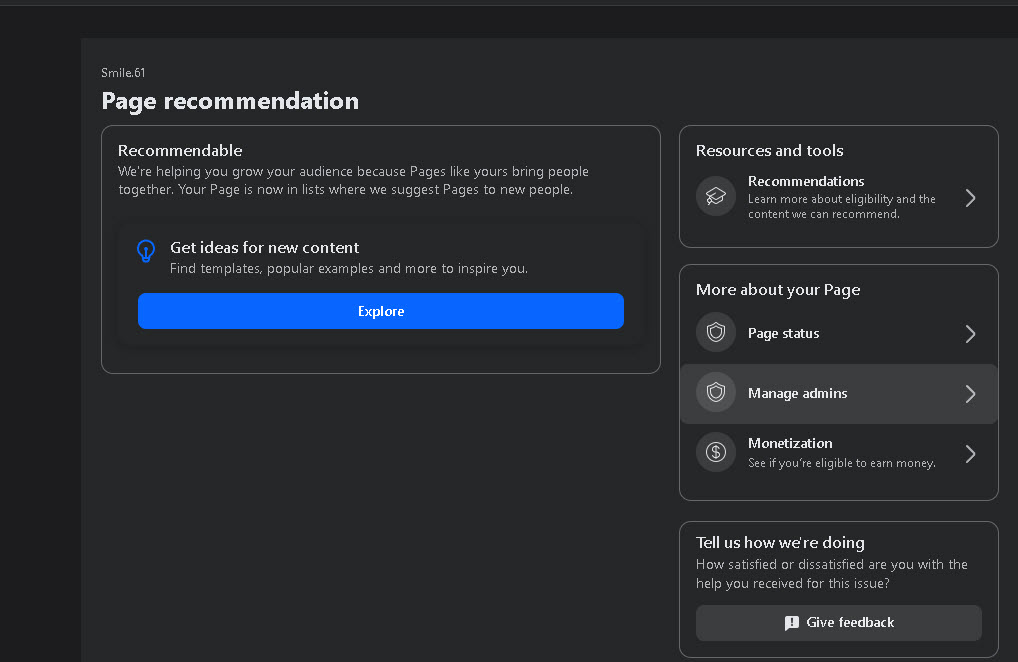The height and width of the screenshot is (662, 1018).
Task: Click 'See if you're eligible to earn money' text
Action: point(841,463)
